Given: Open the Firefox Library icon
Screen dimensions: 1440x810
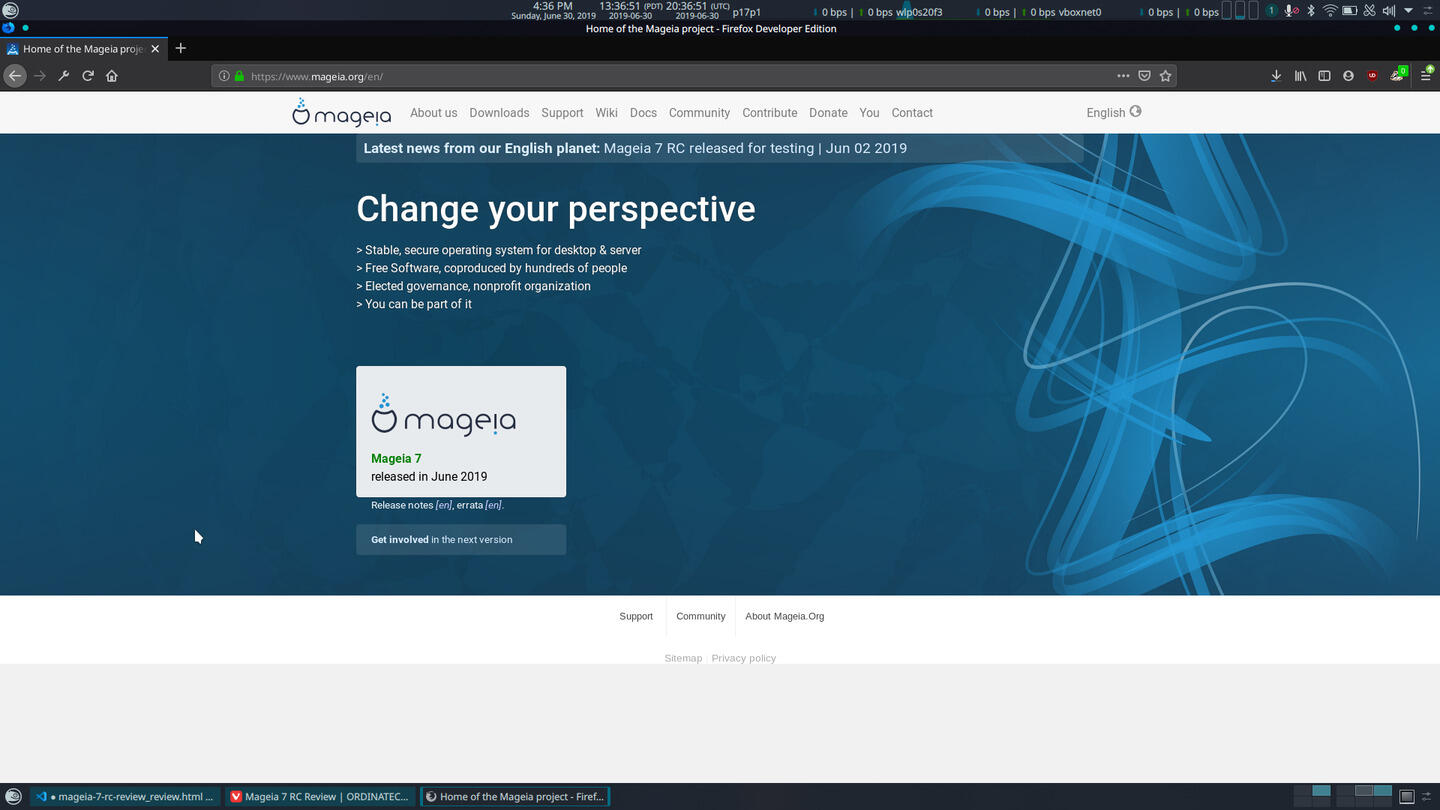Looking at the screenshot, I should (x=1300, y=76).
